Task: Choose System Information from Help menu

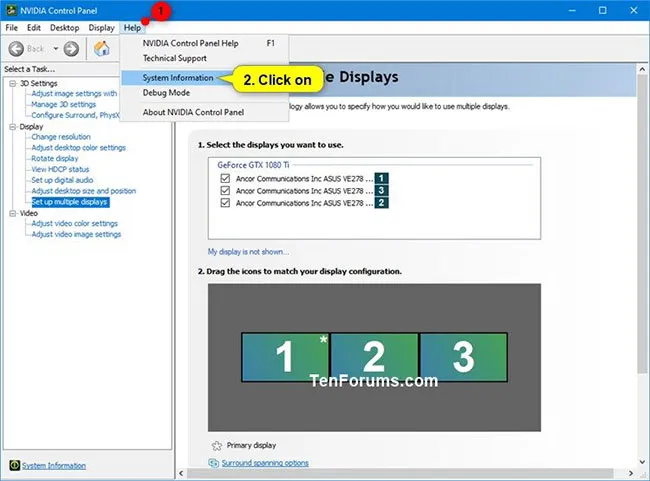Action: pos(177,77)
